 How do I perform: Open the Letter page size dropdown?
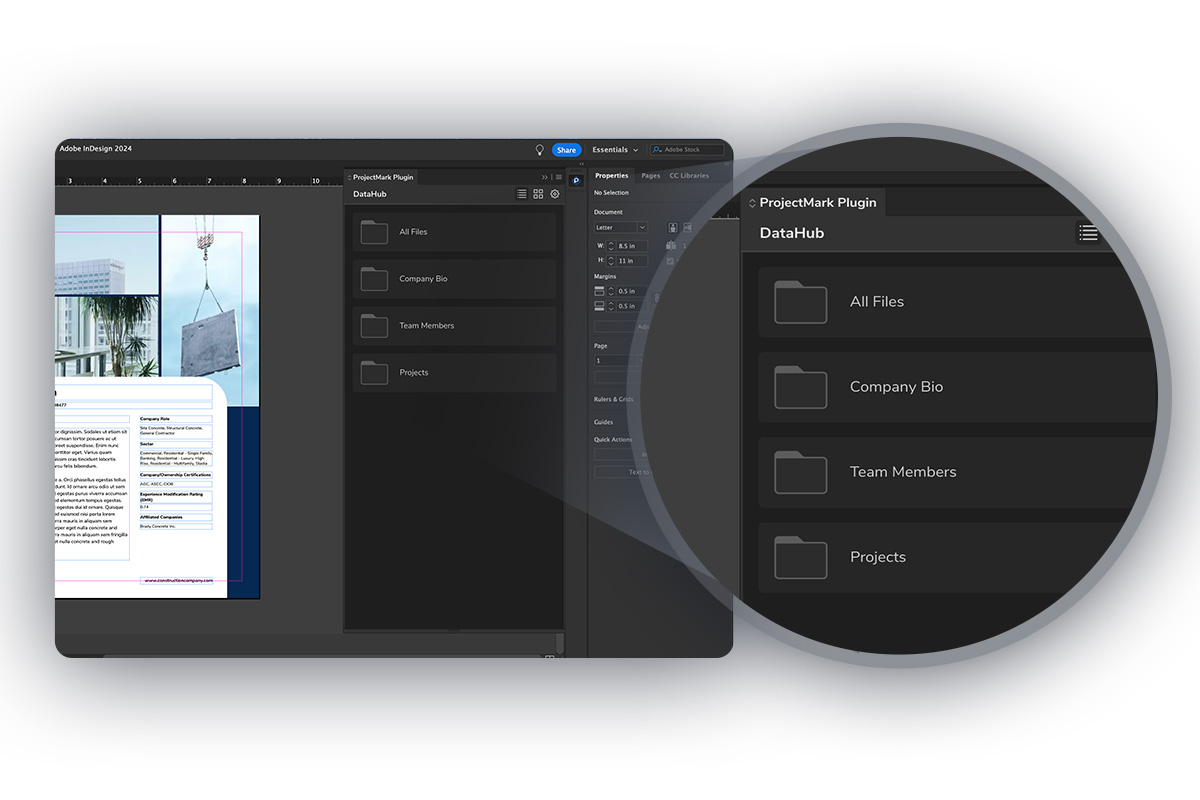(x=618, y=227)
